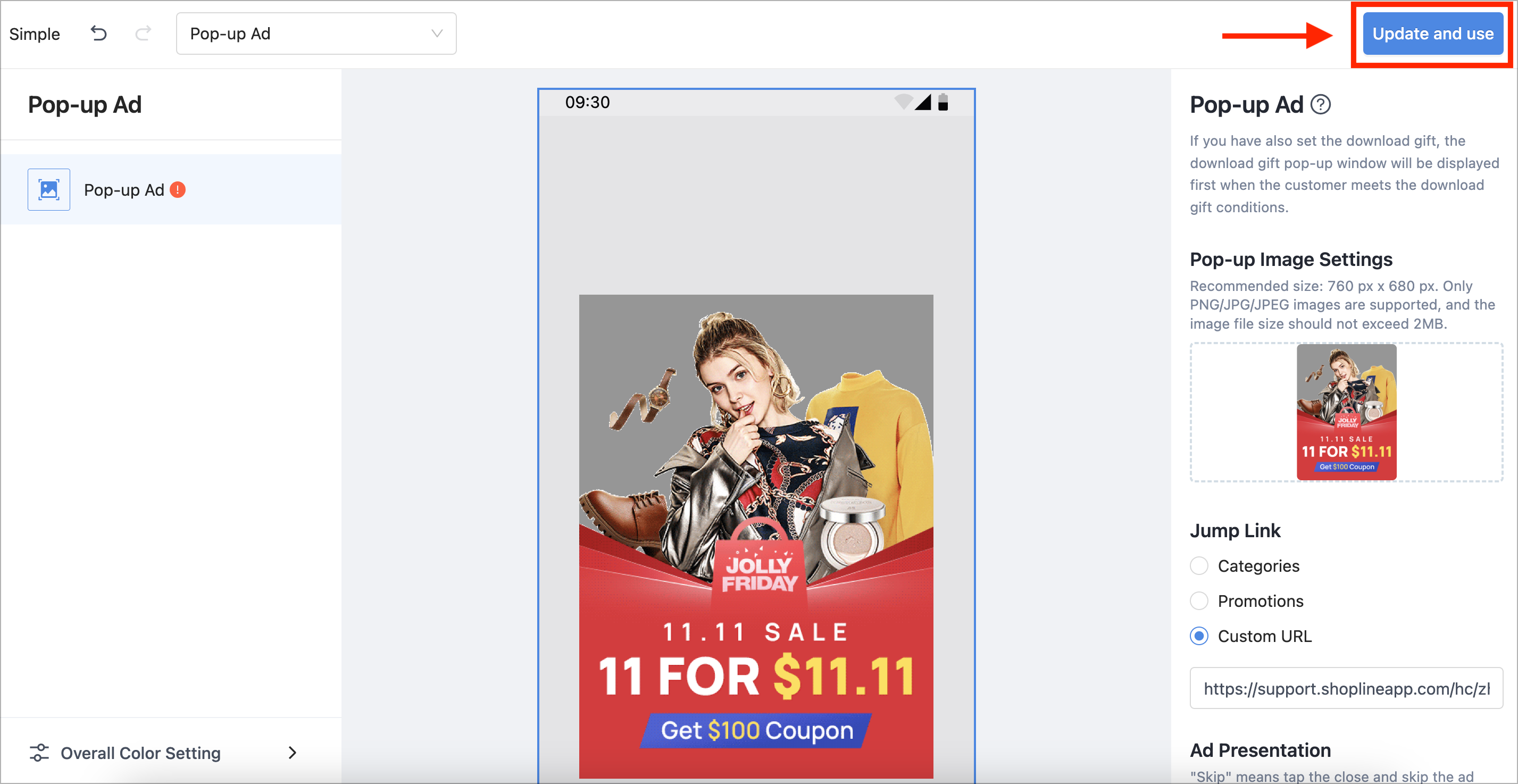Viewport: 1518px width, 784px height.
Task: Click the undo arrow icon
Action: point(98,34)
